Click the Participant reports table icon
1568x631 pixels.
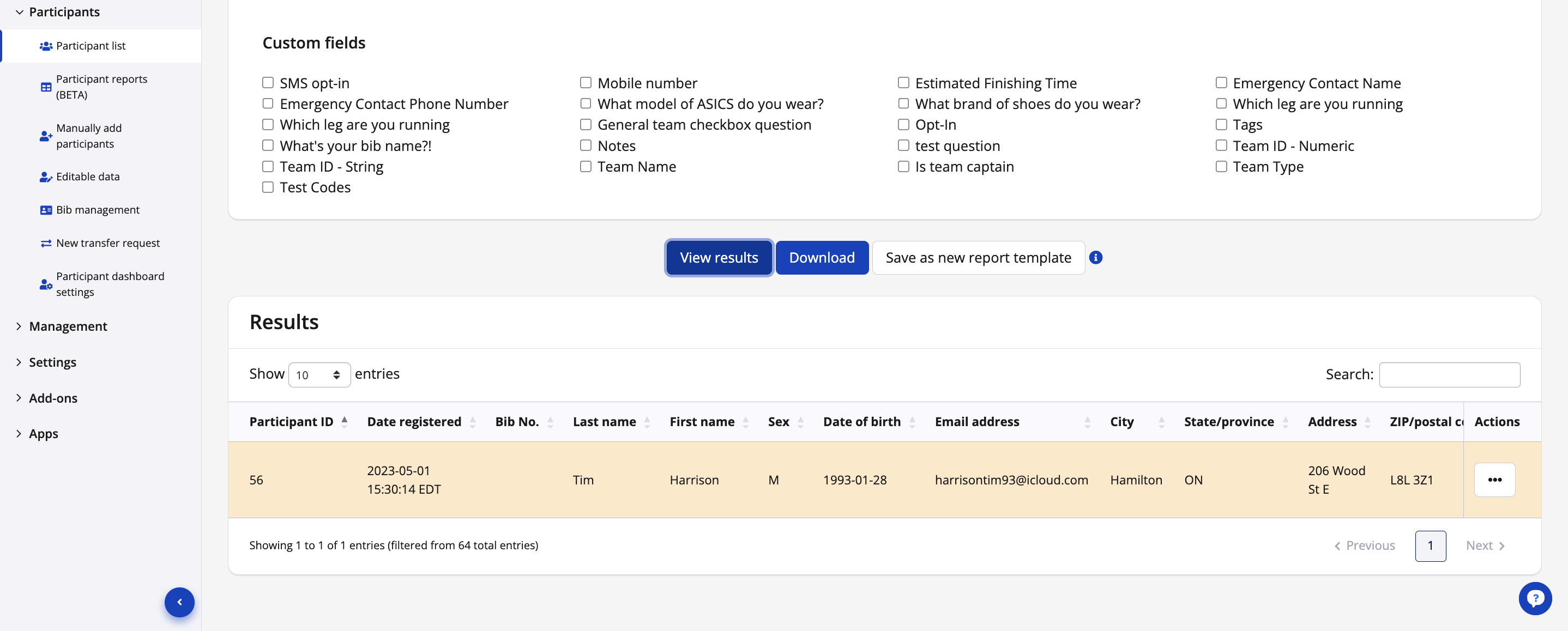46,87
